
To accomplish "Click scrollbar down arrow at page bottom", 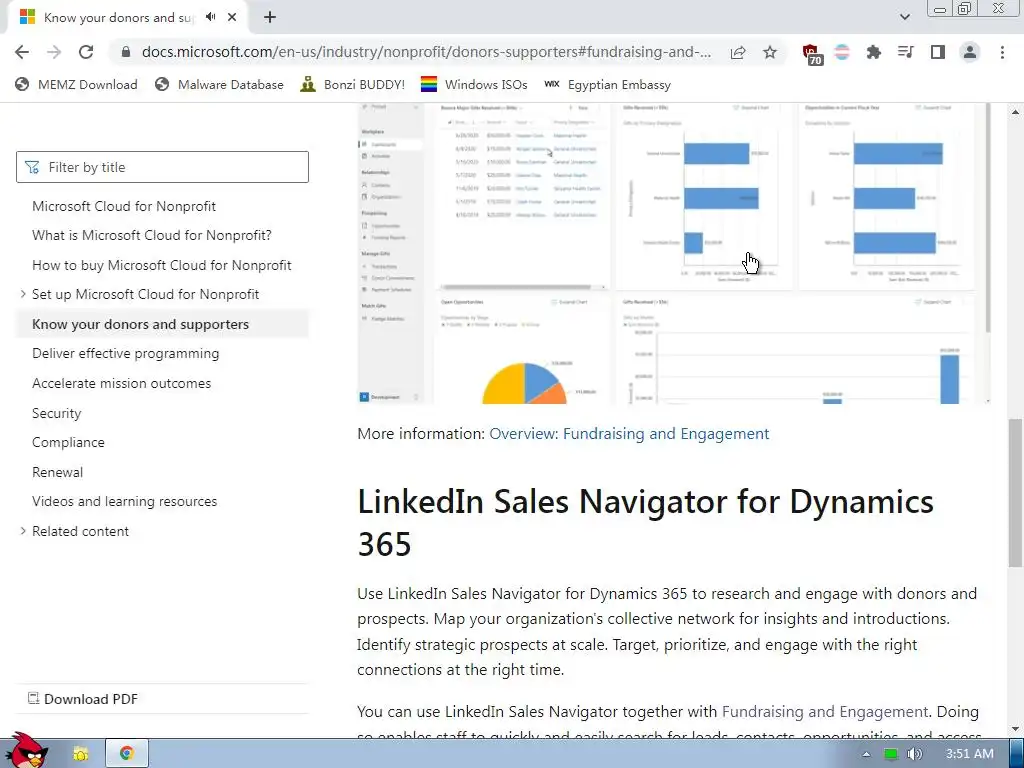I will click(1015, 729).
